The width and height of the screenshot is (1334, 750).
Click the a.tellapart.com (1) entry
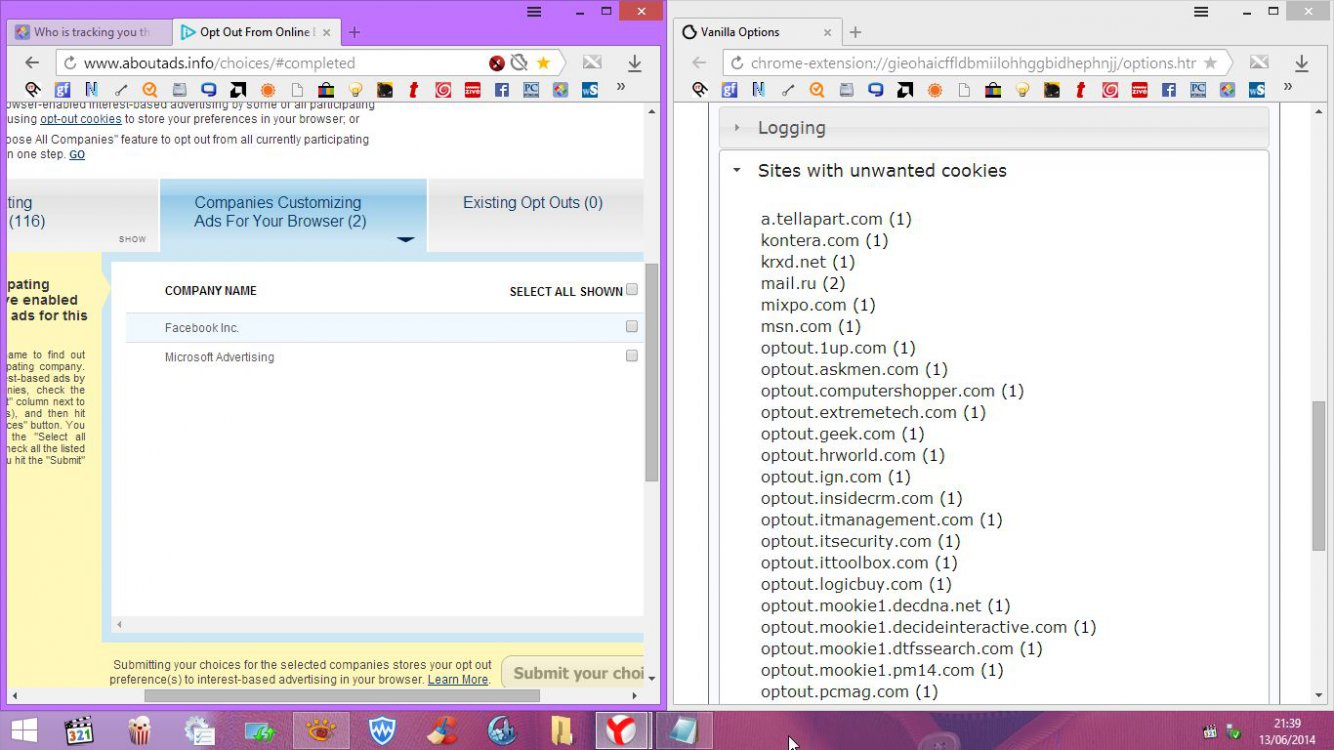point(836,219)
